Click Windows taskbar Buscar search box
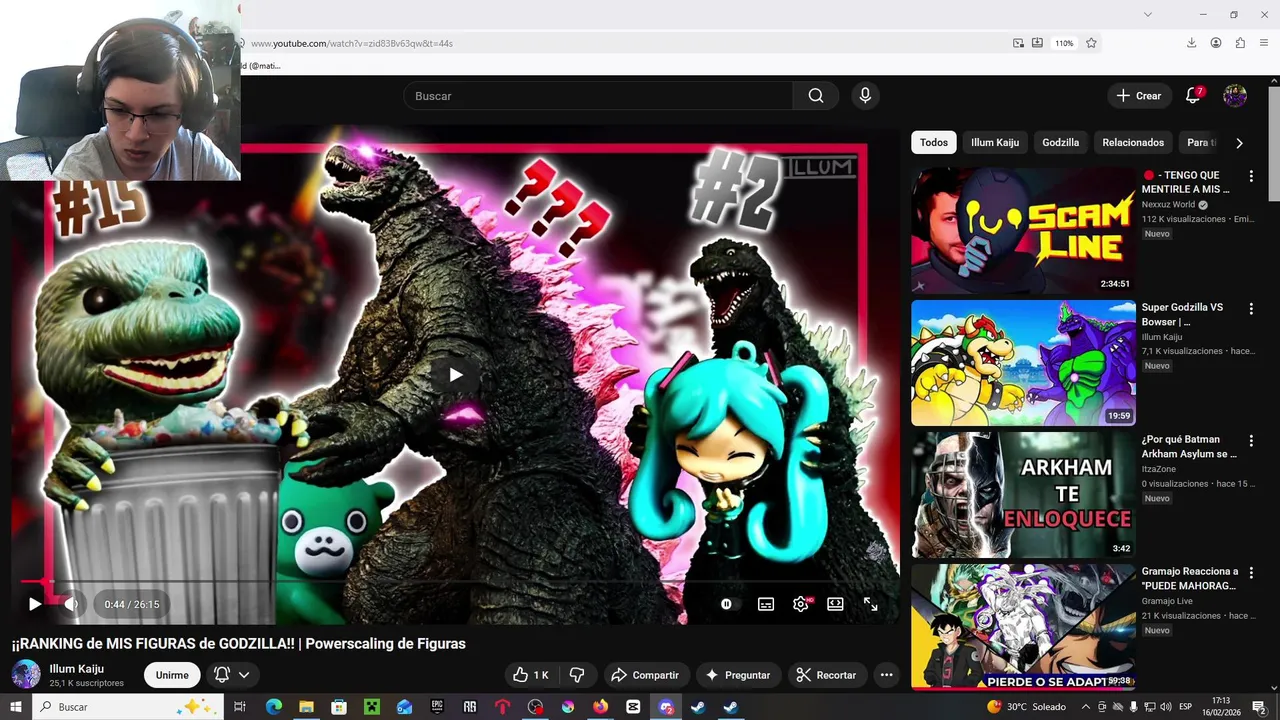The height and width of the screenshot is (720, 1280). tap(127, 707)
